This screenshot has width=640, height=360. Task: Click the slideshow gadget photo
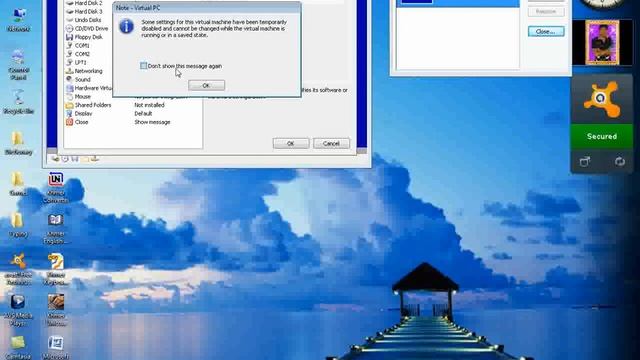602,42
